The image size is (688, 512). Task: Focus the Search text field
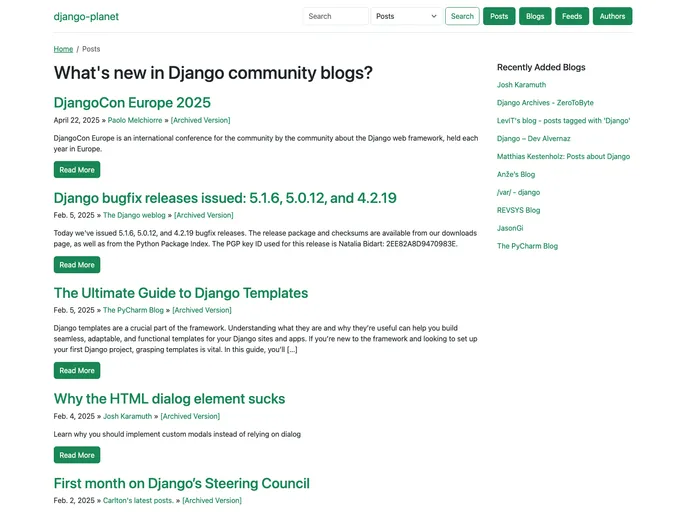(336, 16)
